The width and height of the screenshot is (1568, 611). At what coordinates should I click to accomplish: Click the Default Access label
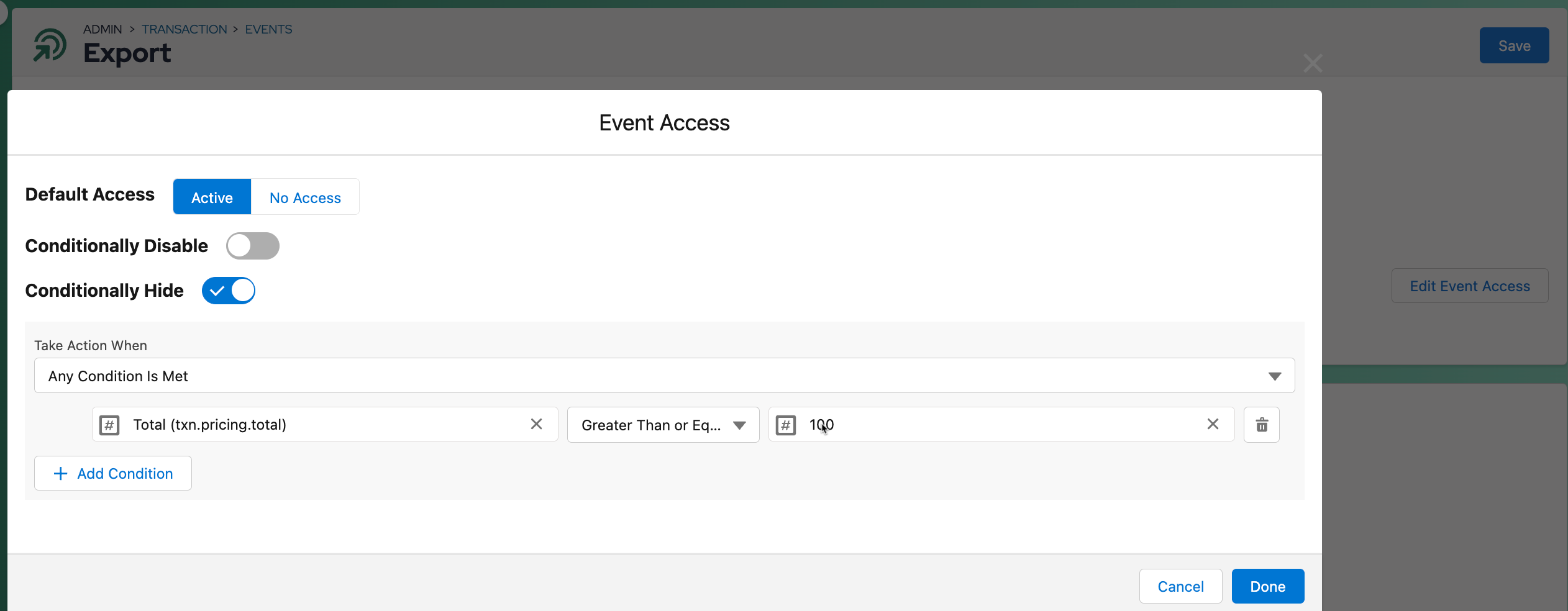pyautogui.click(x=89, y=194)
